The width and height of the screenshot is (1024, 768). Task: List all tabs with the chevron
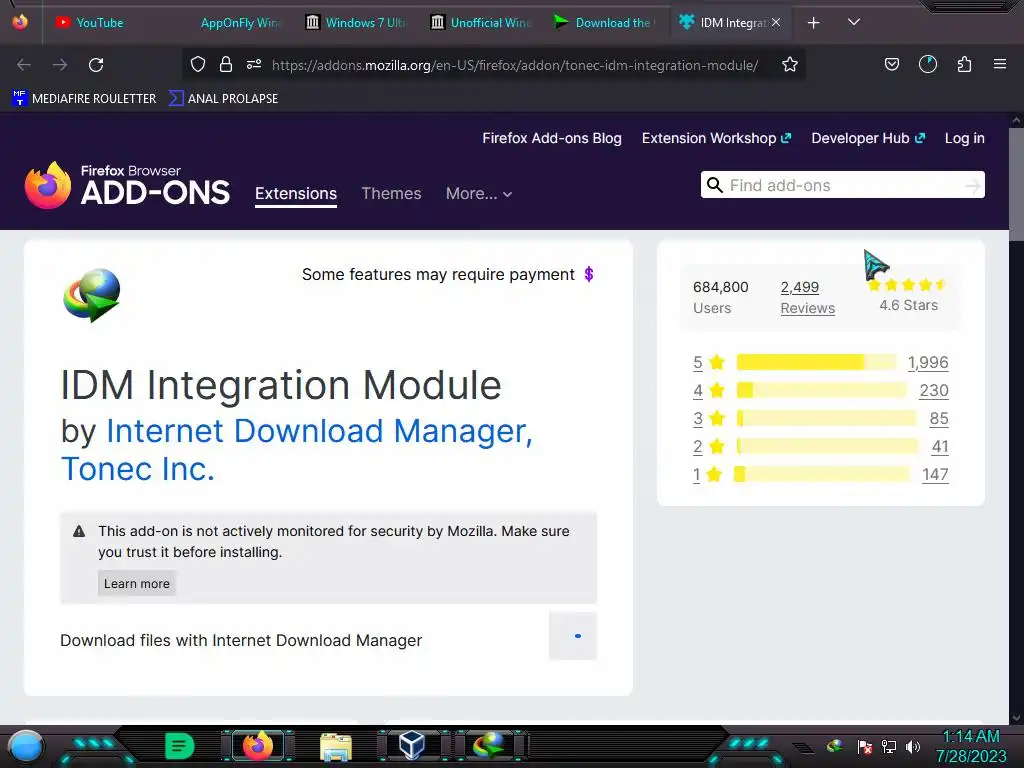click(854, 22)
